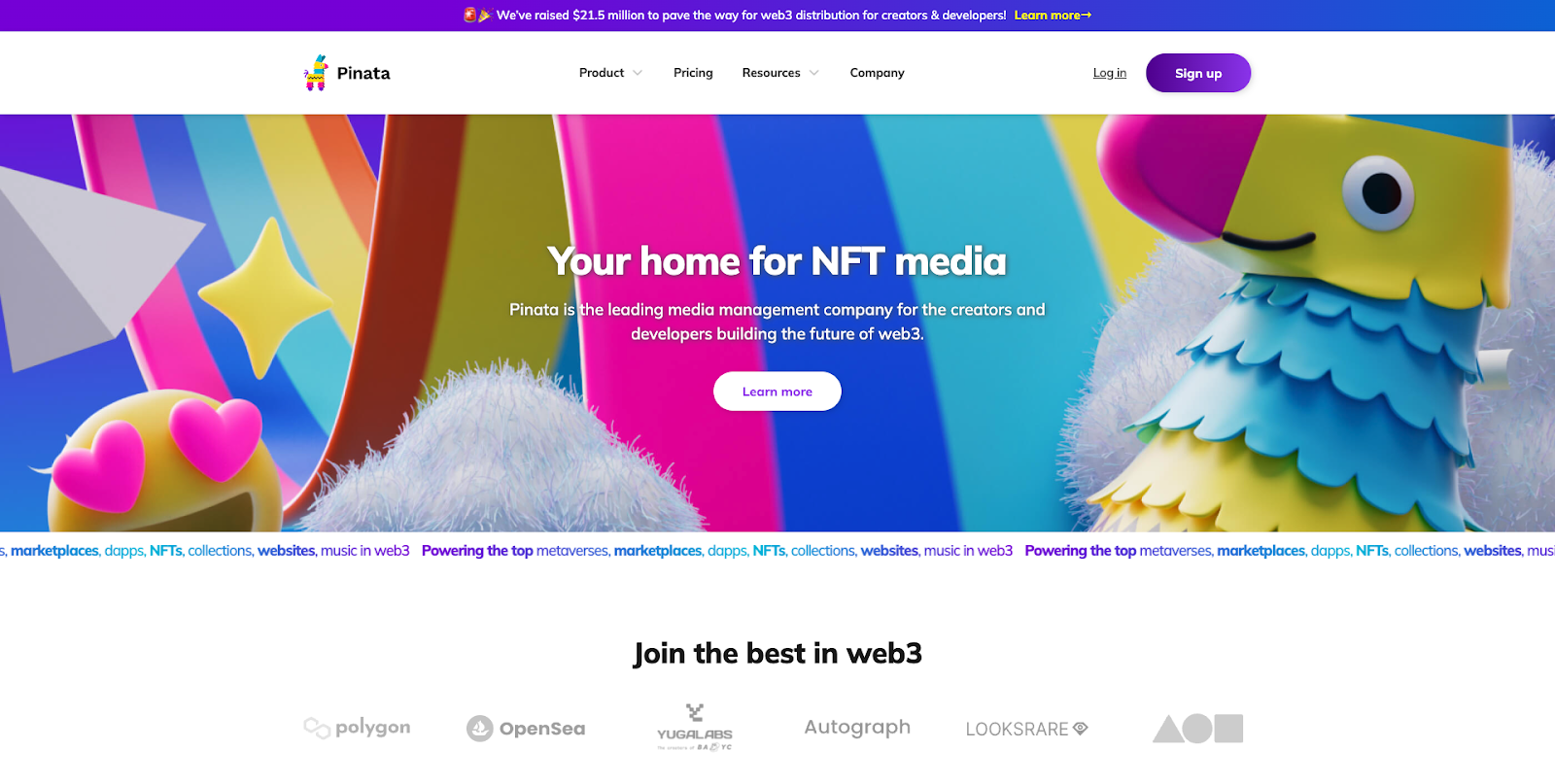
Task: Open the Resources menu
Action: point(771,73)
